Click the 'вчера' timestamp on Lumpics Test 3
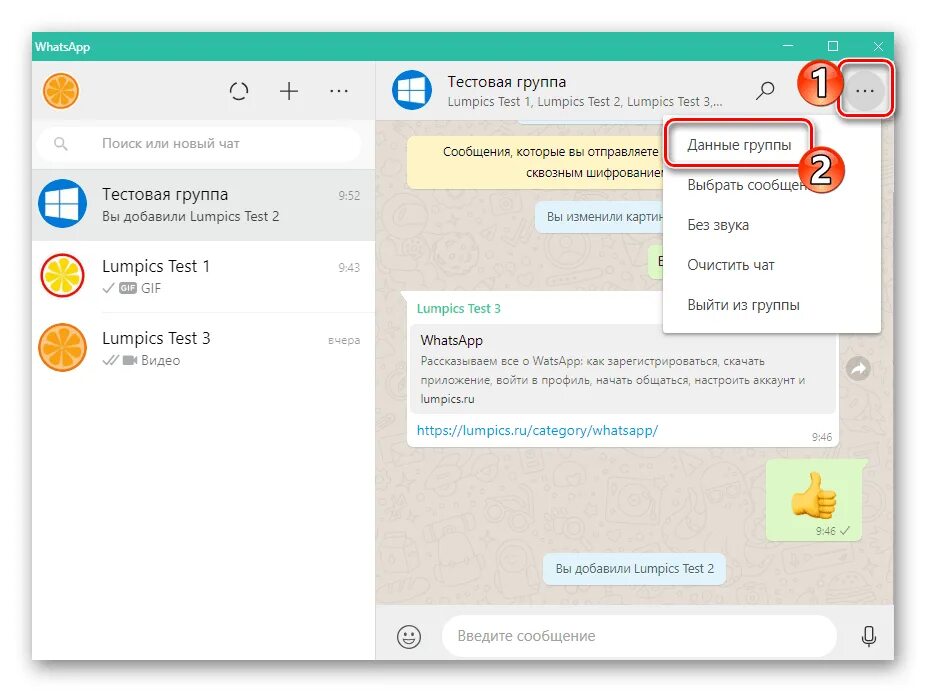The width and height of the screenshot is (926, 692). click(344, 340)
